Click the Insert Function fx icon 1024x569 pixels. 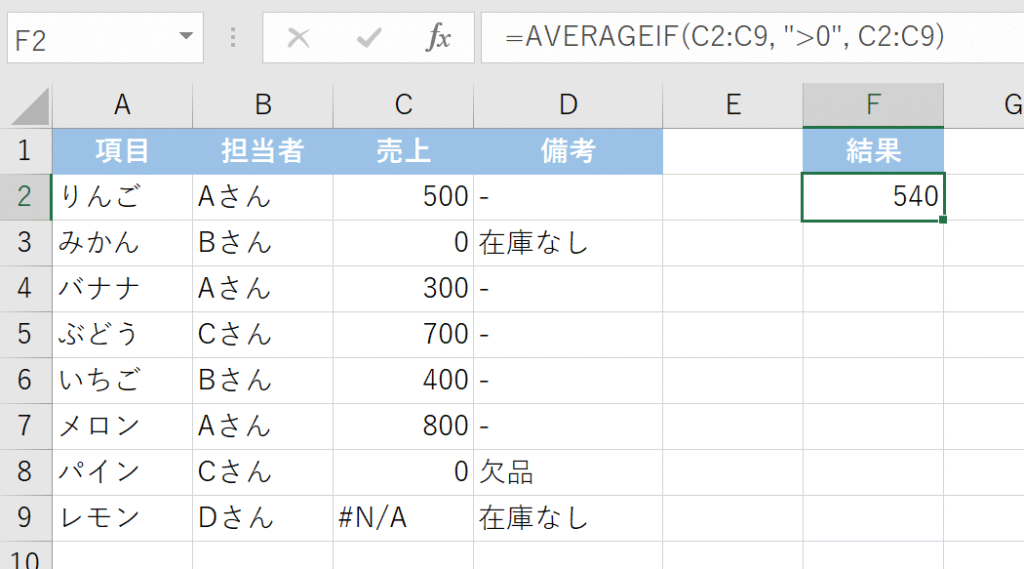pyautogui.click(x=438, y=38)
